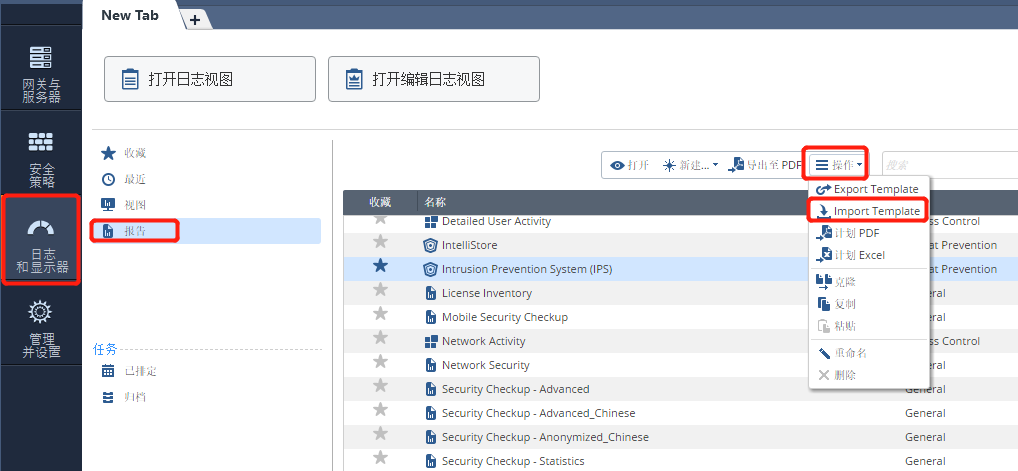
Task: Select the Intrusion Prevention System (IPS) row name
Action: pyautogui.click(x=527, y=269)
